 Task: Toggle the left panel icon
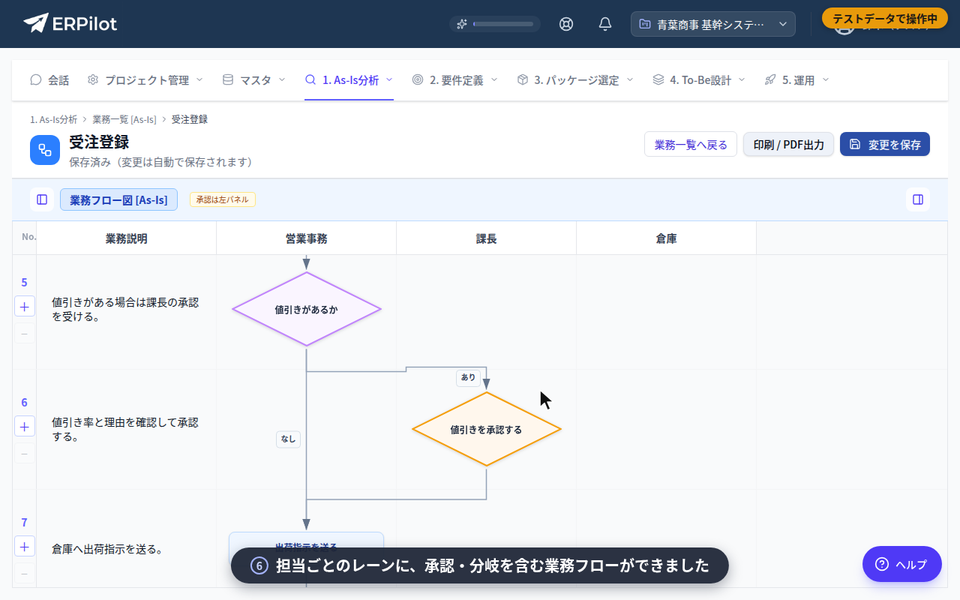point(42,200)
